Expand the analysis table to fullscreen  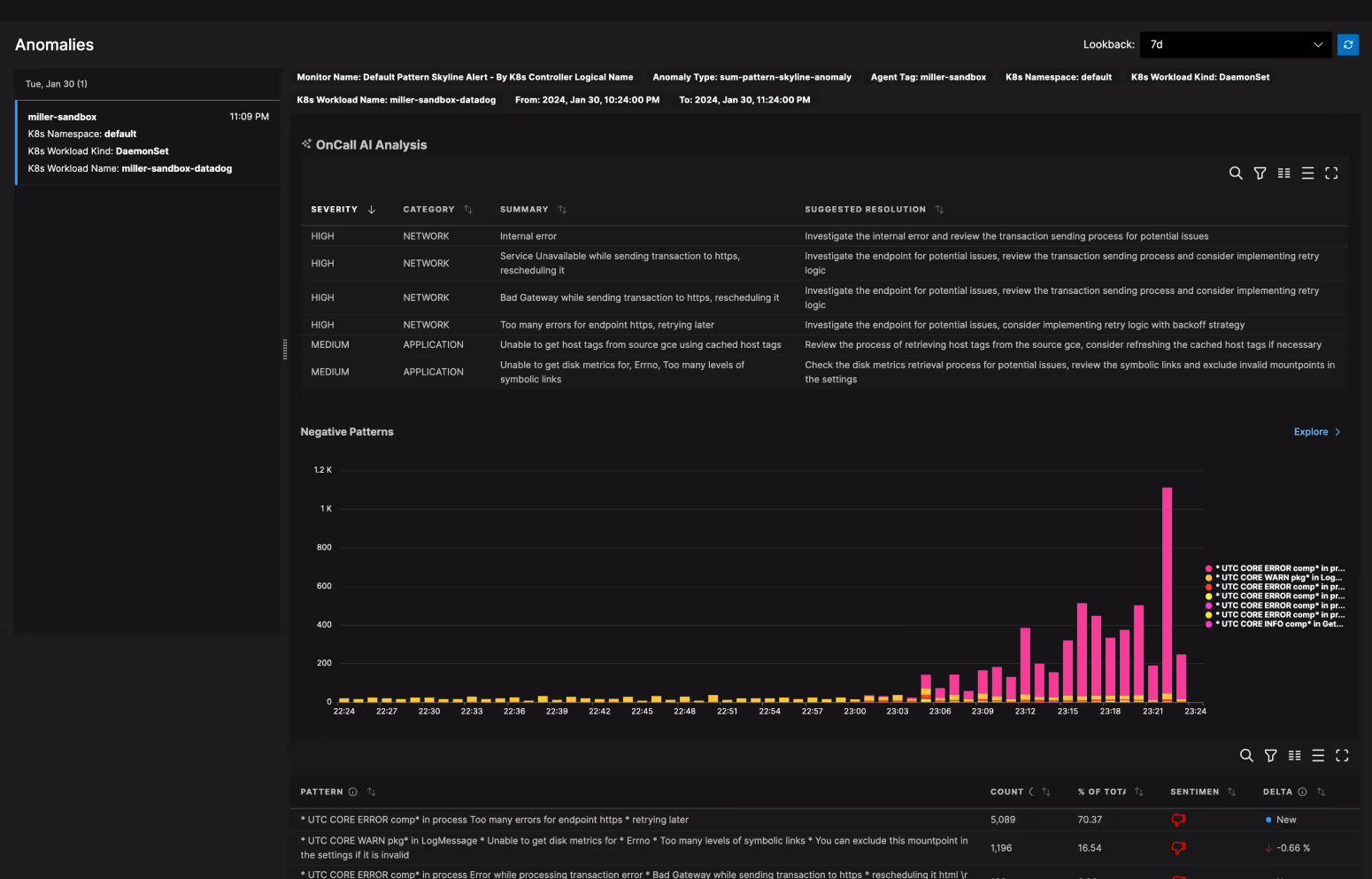coord(1331,173)
